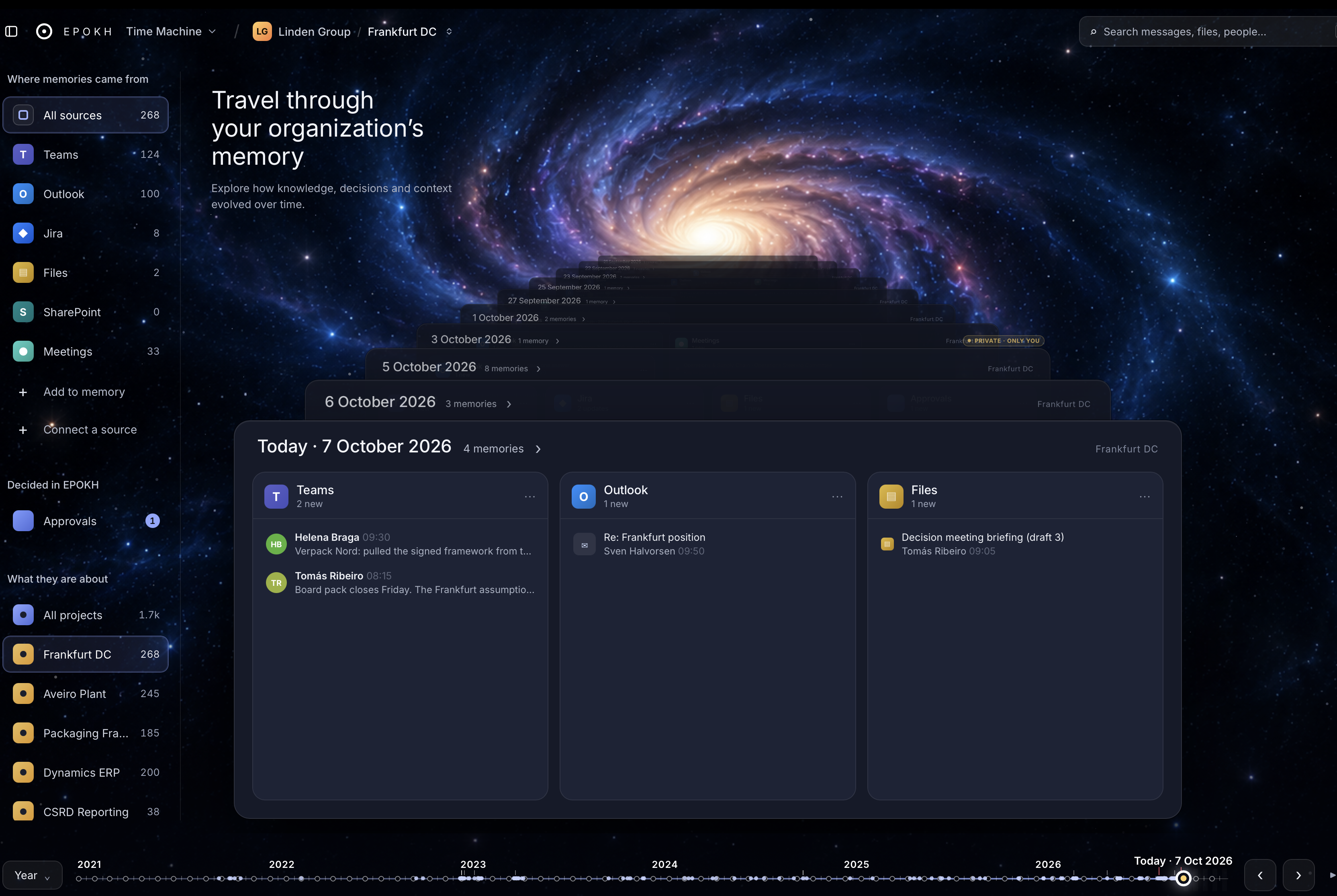Screen dimensions: 1337x896
Task: Click the search messages input field
Action: [1208, 31]
